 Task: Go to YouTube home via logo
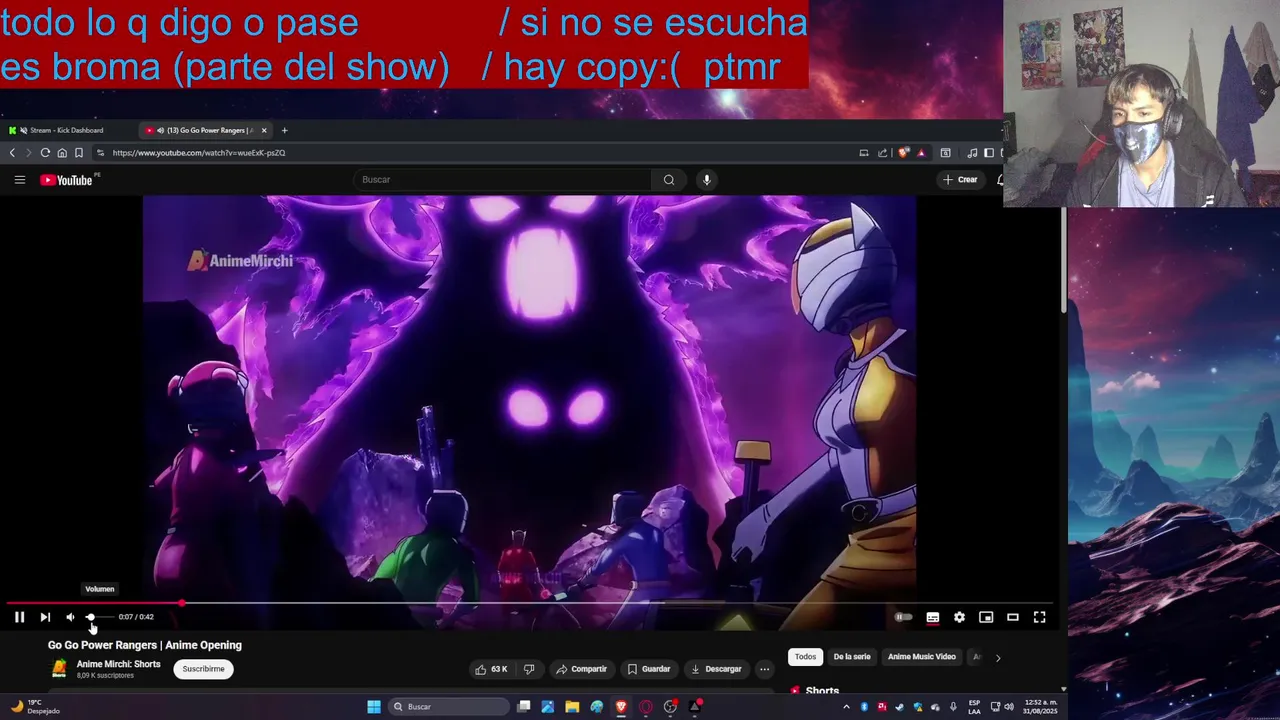point(67,180)
